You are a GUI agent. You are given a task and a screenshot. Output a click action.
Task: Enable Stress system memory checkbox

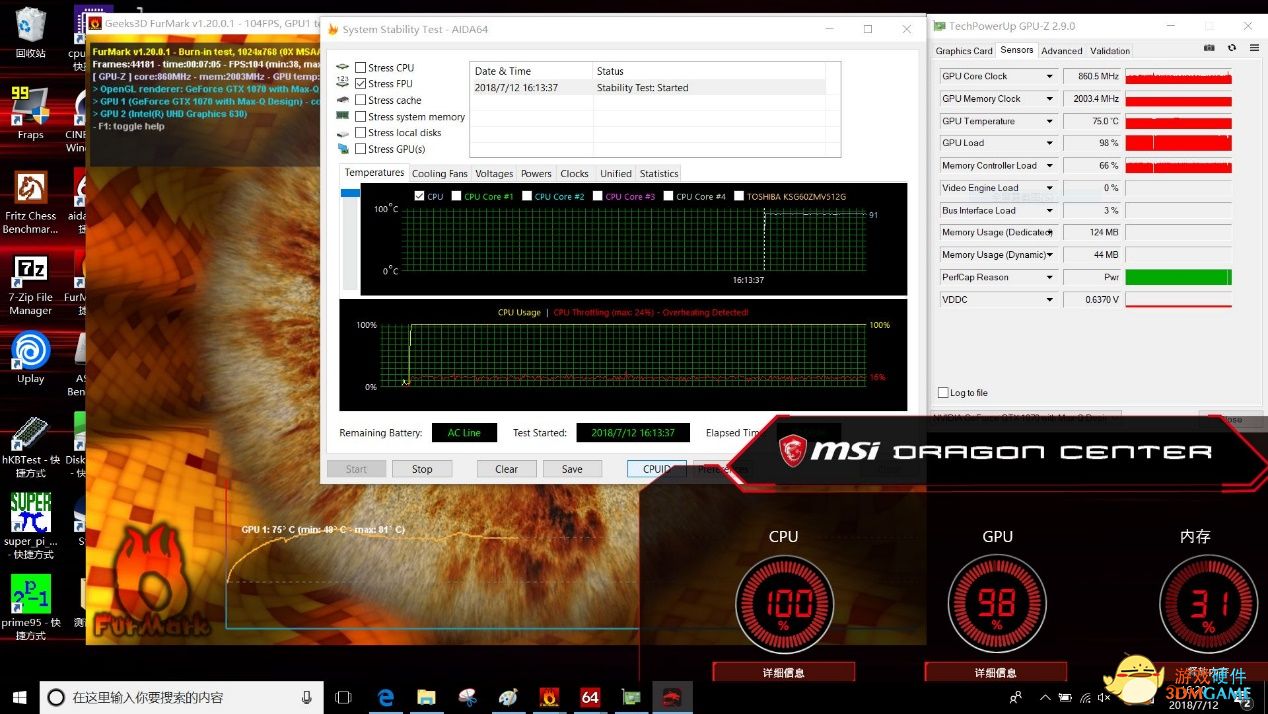click(360, 117)
